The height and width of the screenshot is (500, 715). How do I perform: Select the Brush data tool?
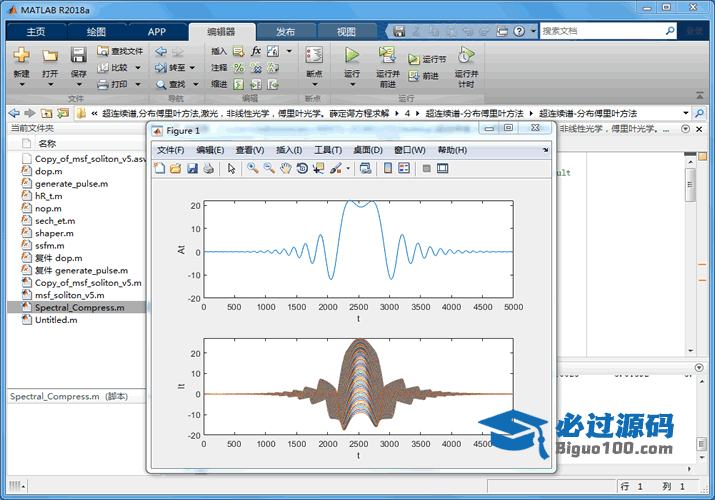(x=336, y=169)
